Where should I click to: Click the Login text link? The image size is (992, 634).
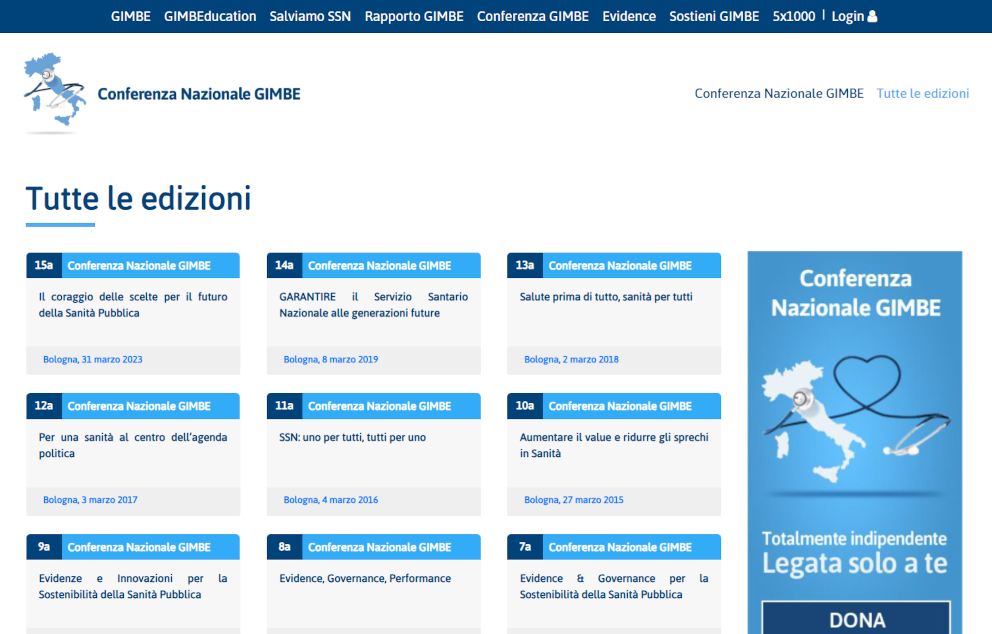coord(848,16)
